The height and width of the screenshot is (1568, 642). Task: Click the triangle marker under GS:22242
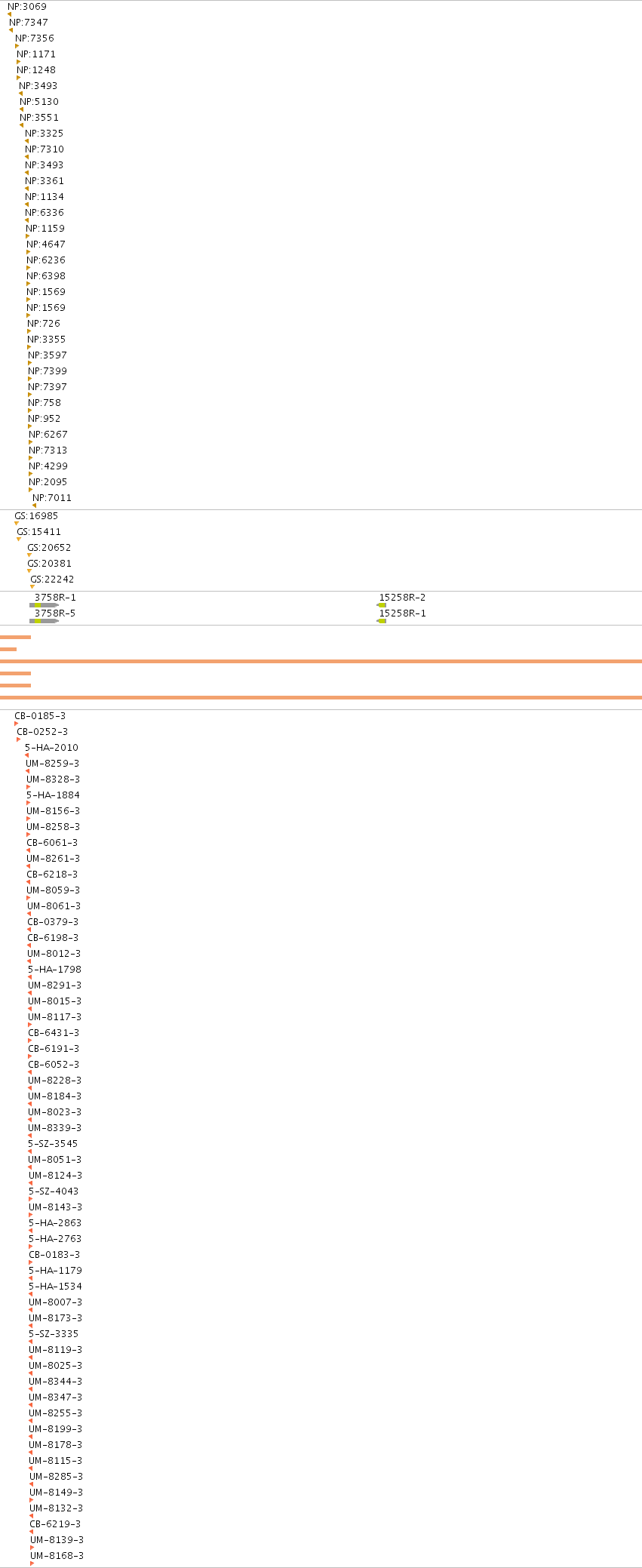click(x=32, y=587)
